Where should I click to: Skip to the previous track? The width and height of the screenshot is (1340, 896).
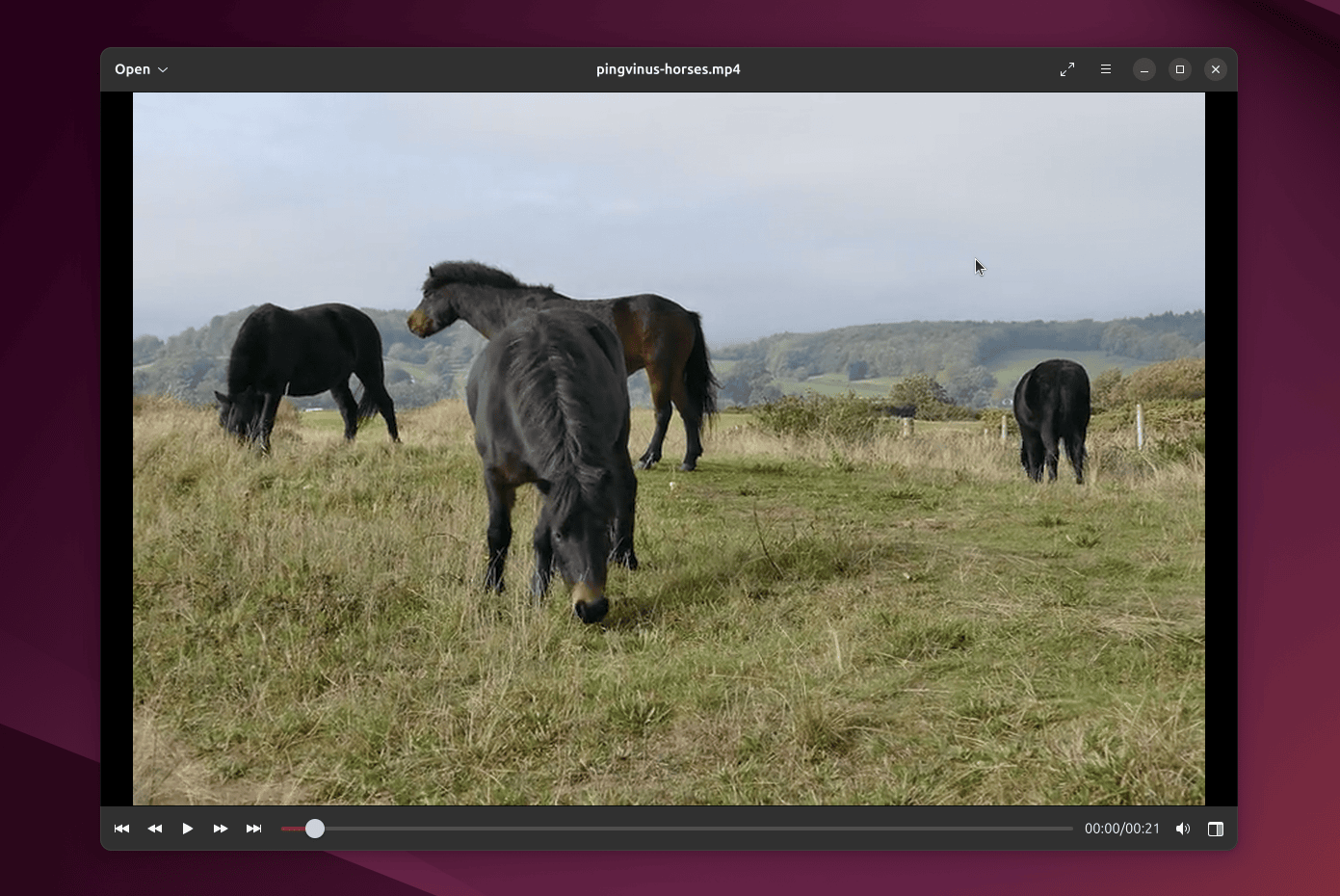121,829
